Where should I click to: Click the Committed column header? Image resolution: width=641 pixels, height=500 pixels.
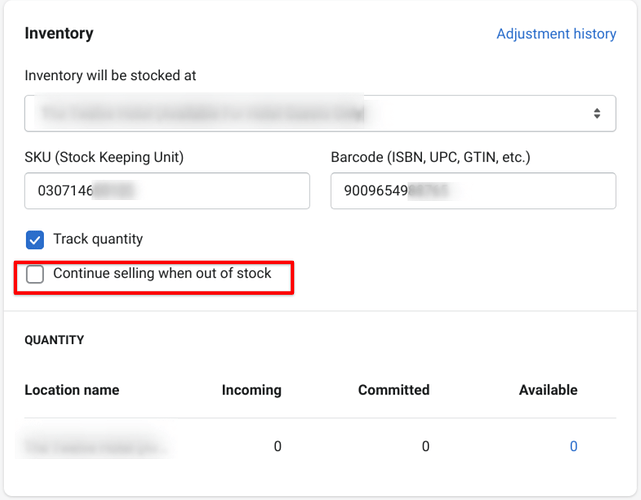click(393, 390)
